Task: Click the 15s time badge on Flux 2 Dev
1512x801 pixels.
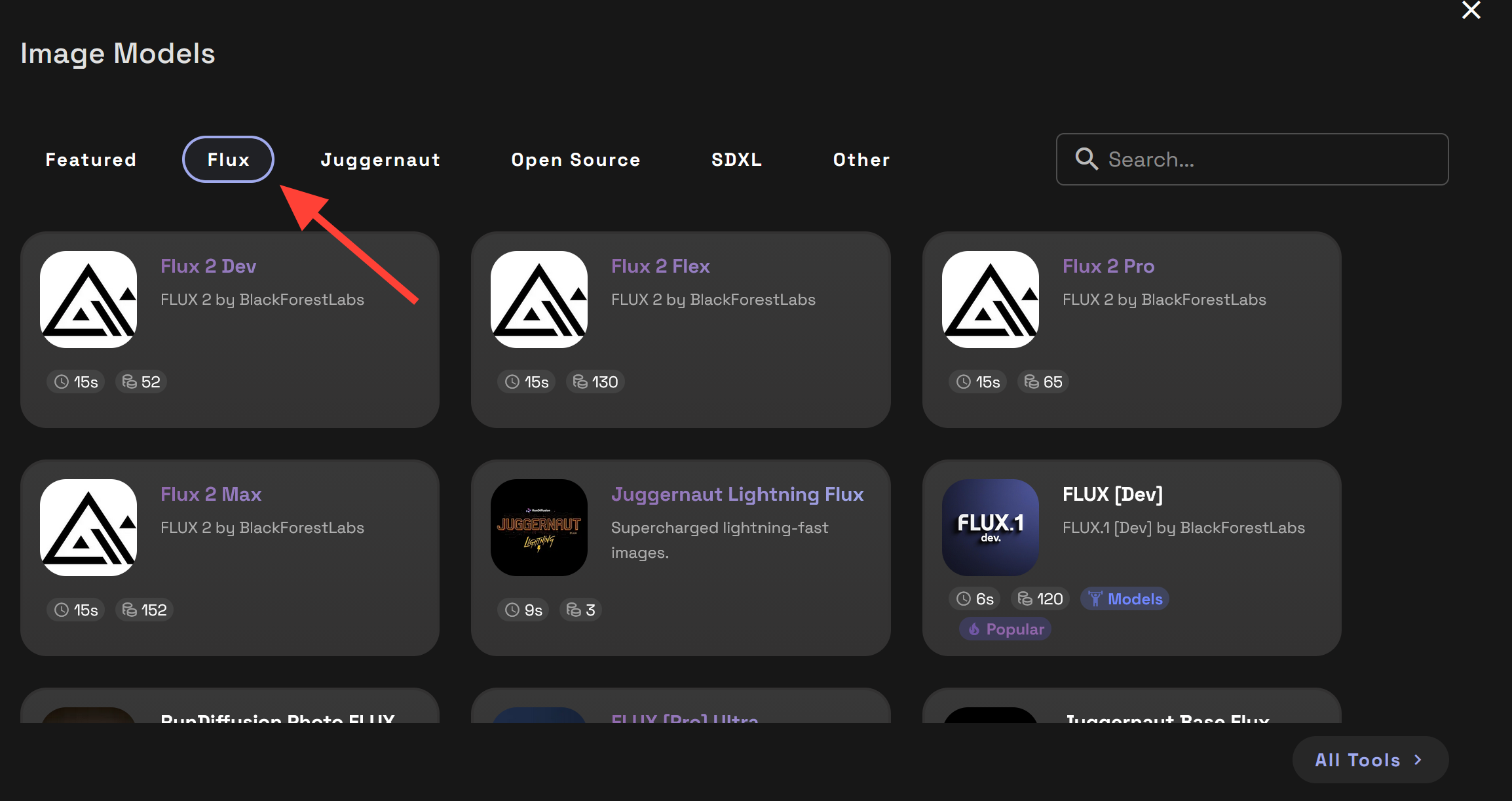Action: [76, 381]
